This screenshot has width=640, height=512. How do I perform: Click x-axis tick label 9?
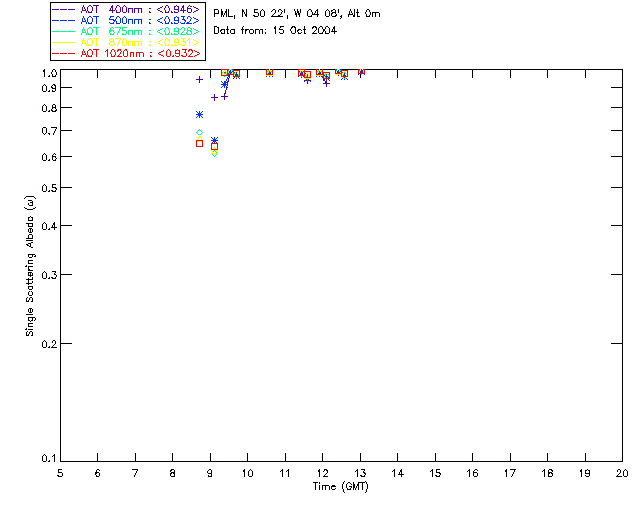coord(210,473)
